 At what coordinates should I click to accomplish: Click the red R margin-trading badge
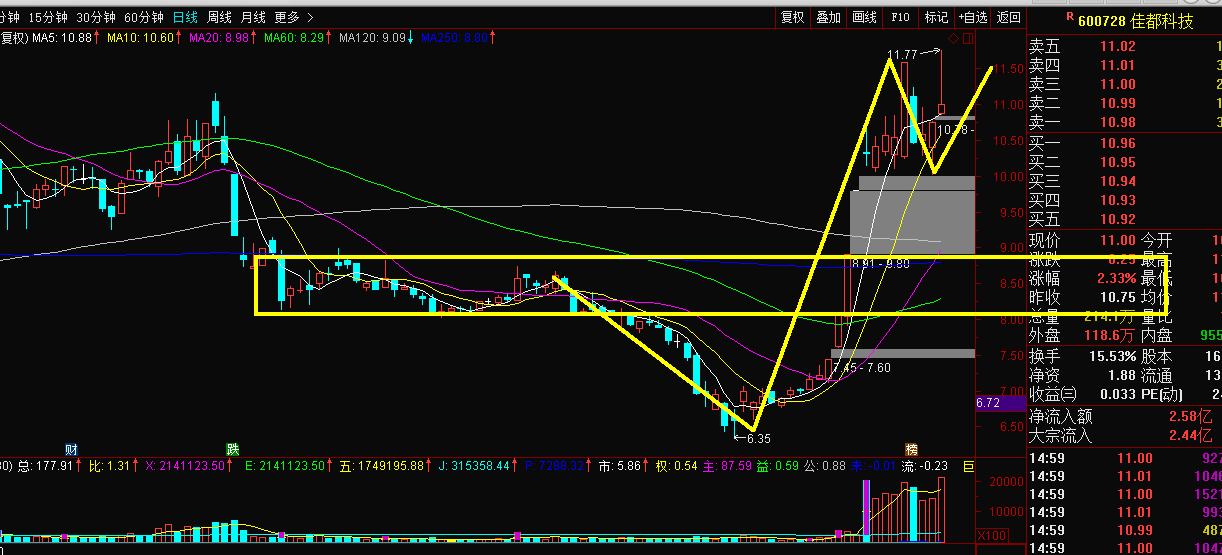tap(1069, 18)
